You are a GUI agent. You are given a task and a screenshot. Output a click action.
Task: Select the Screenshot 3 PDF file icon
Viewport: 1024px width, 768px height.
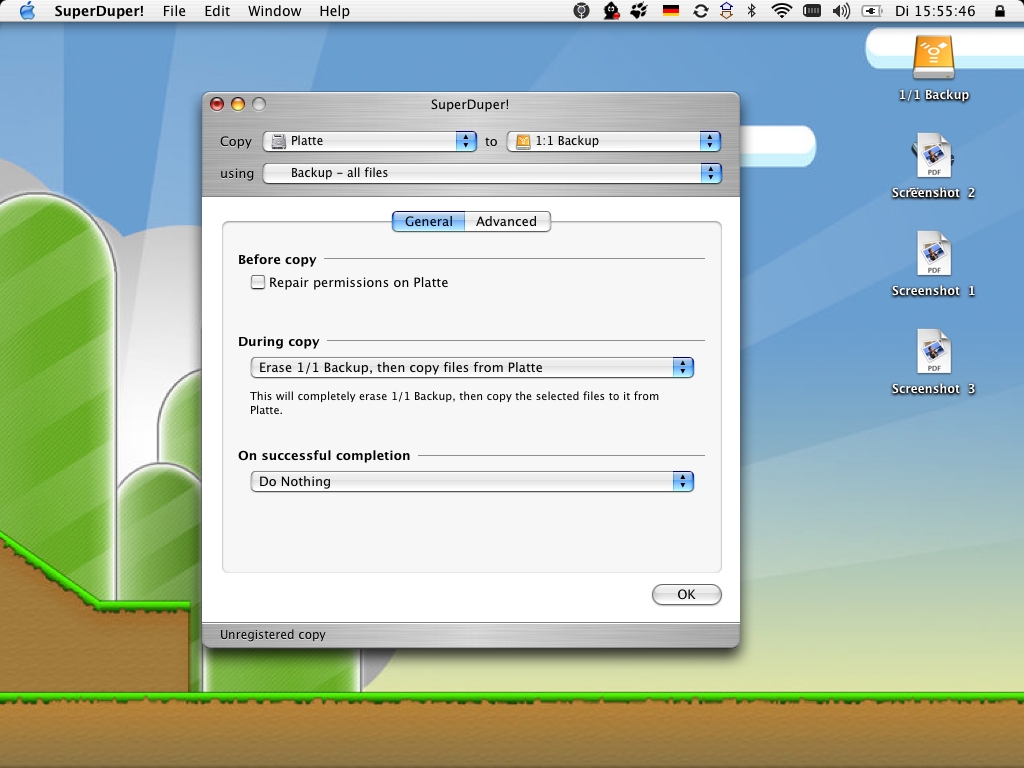[x=933, y=351]
